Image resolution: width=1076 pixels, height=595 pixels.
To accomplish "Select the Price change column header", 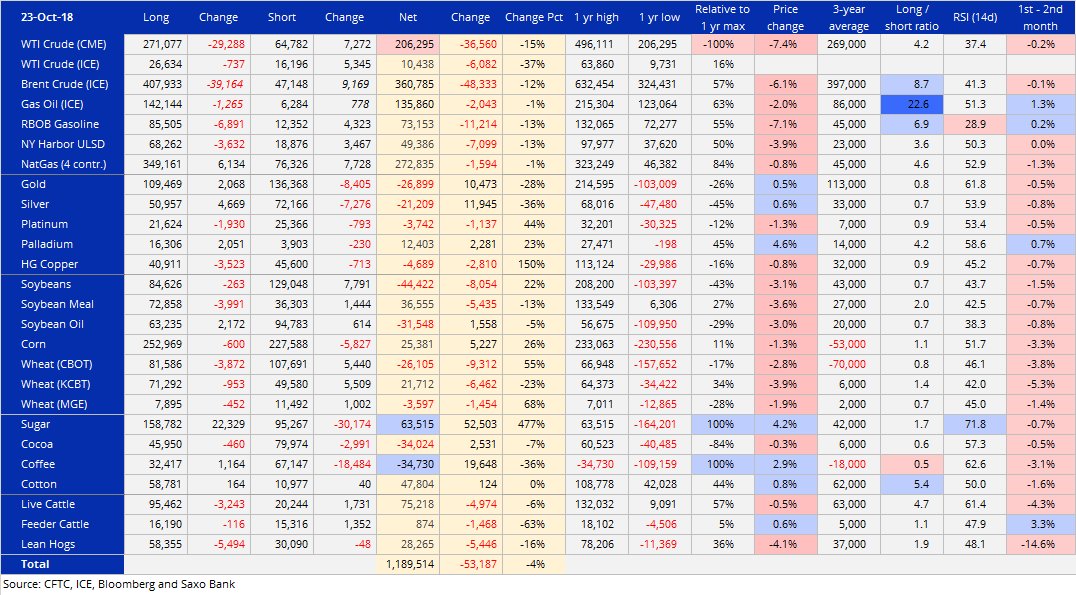I will point(785,17).
